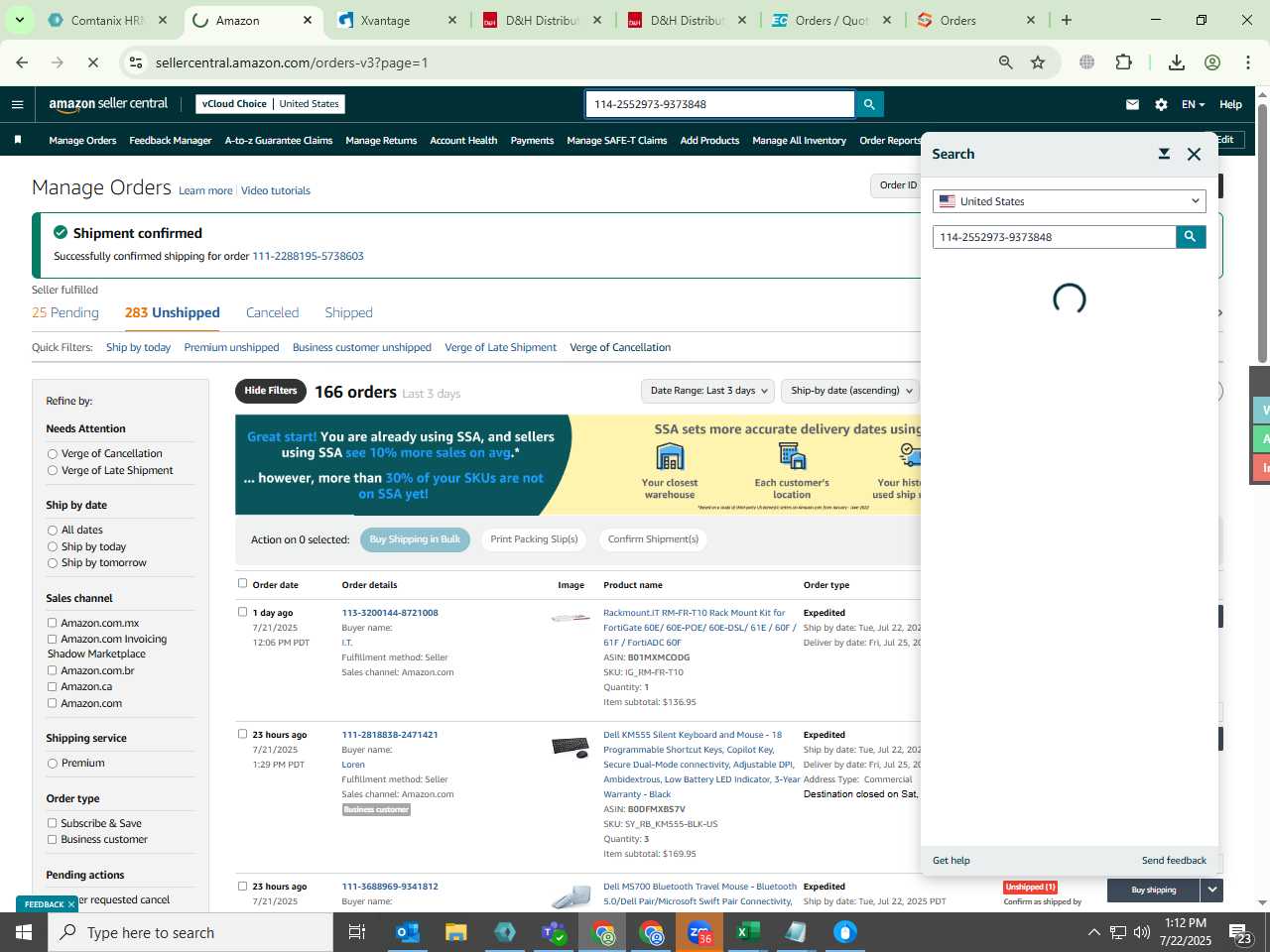Click the browser stop loading button
1270x952 pixels.
[92, 62]
